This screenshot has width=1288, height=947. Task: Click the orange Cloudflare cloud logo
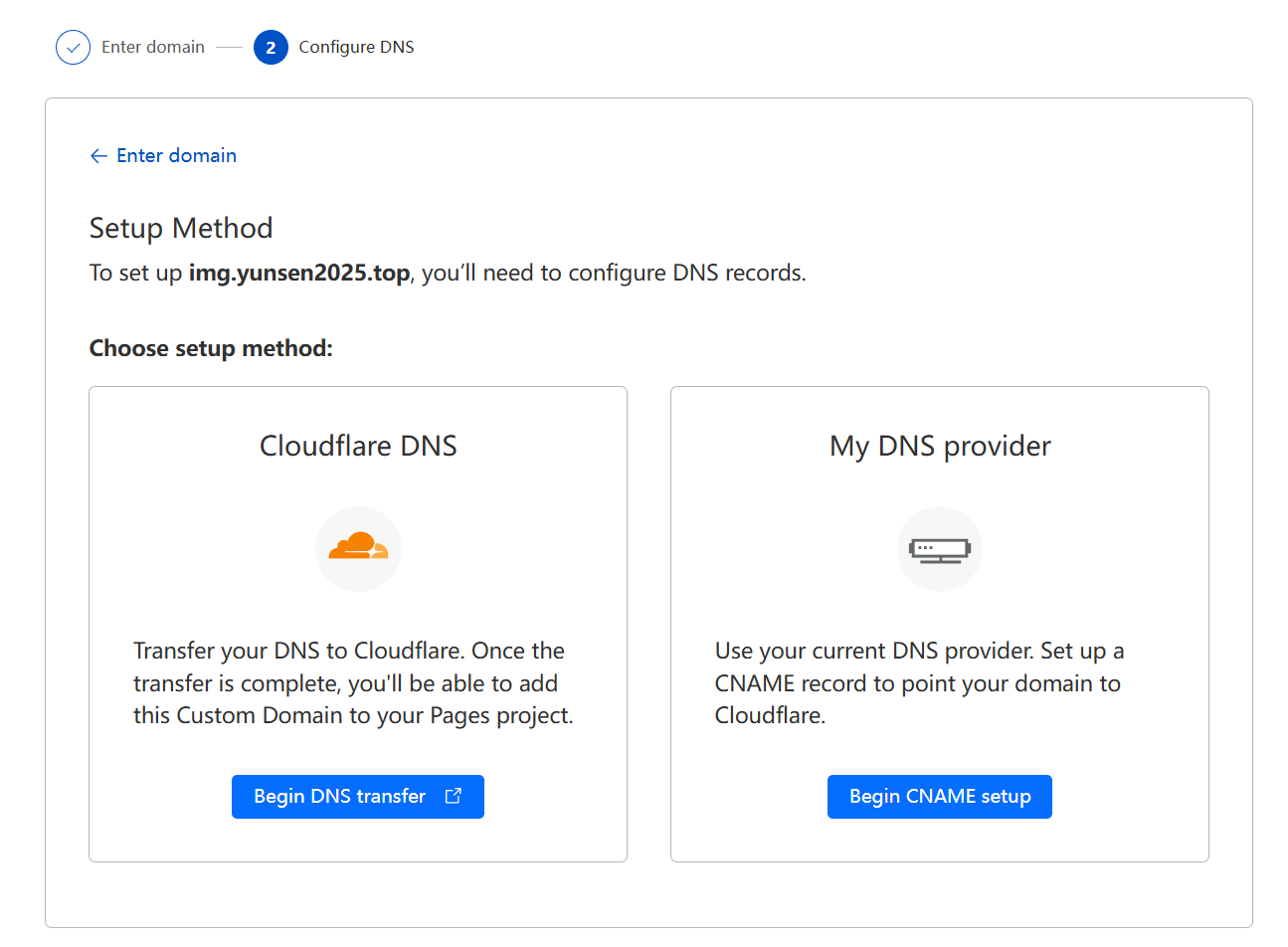coord(358,546)
